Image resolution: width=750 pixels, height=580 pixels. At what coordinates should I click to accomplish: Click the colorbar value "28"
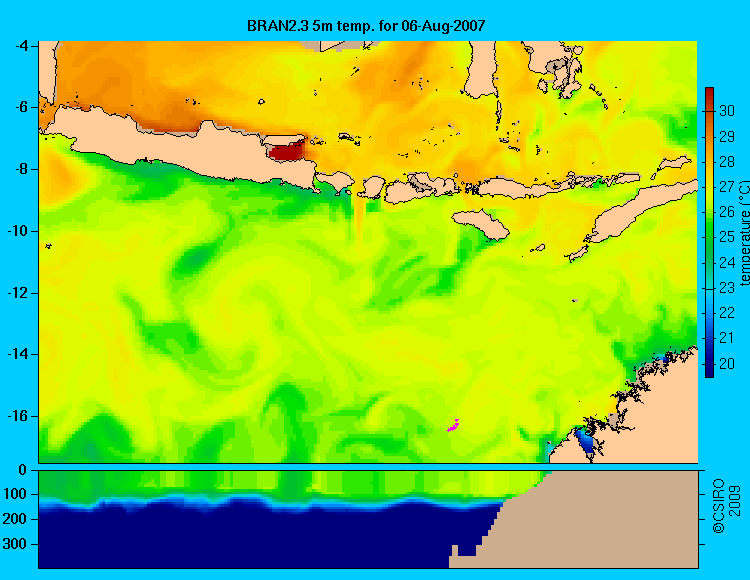tap(727, 162)
